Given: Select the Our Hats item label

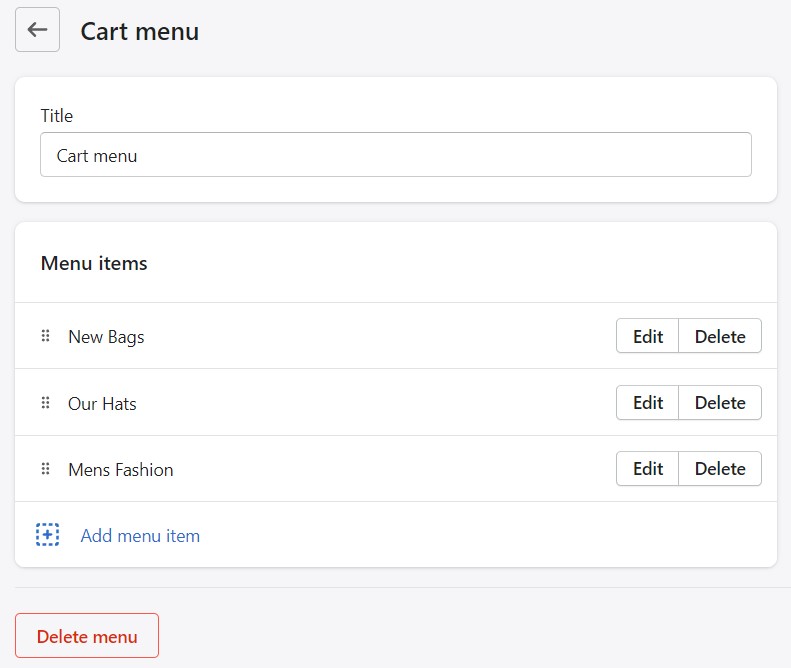Looking at the screenshot, I should point(102,404).
